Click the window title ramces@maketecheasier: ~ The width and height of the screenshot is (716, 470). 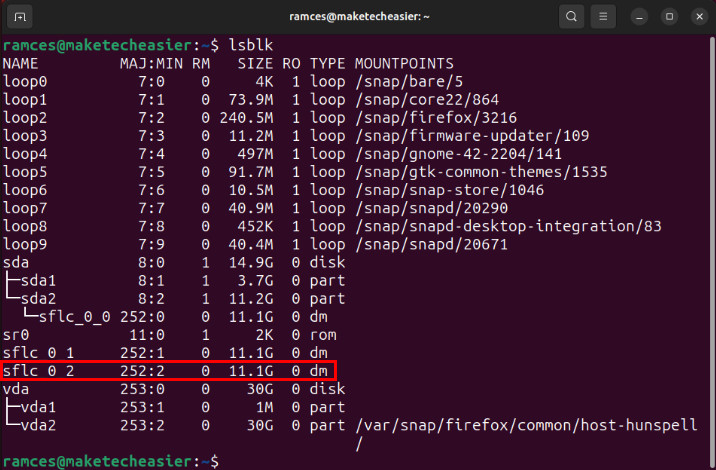[359, 17]
